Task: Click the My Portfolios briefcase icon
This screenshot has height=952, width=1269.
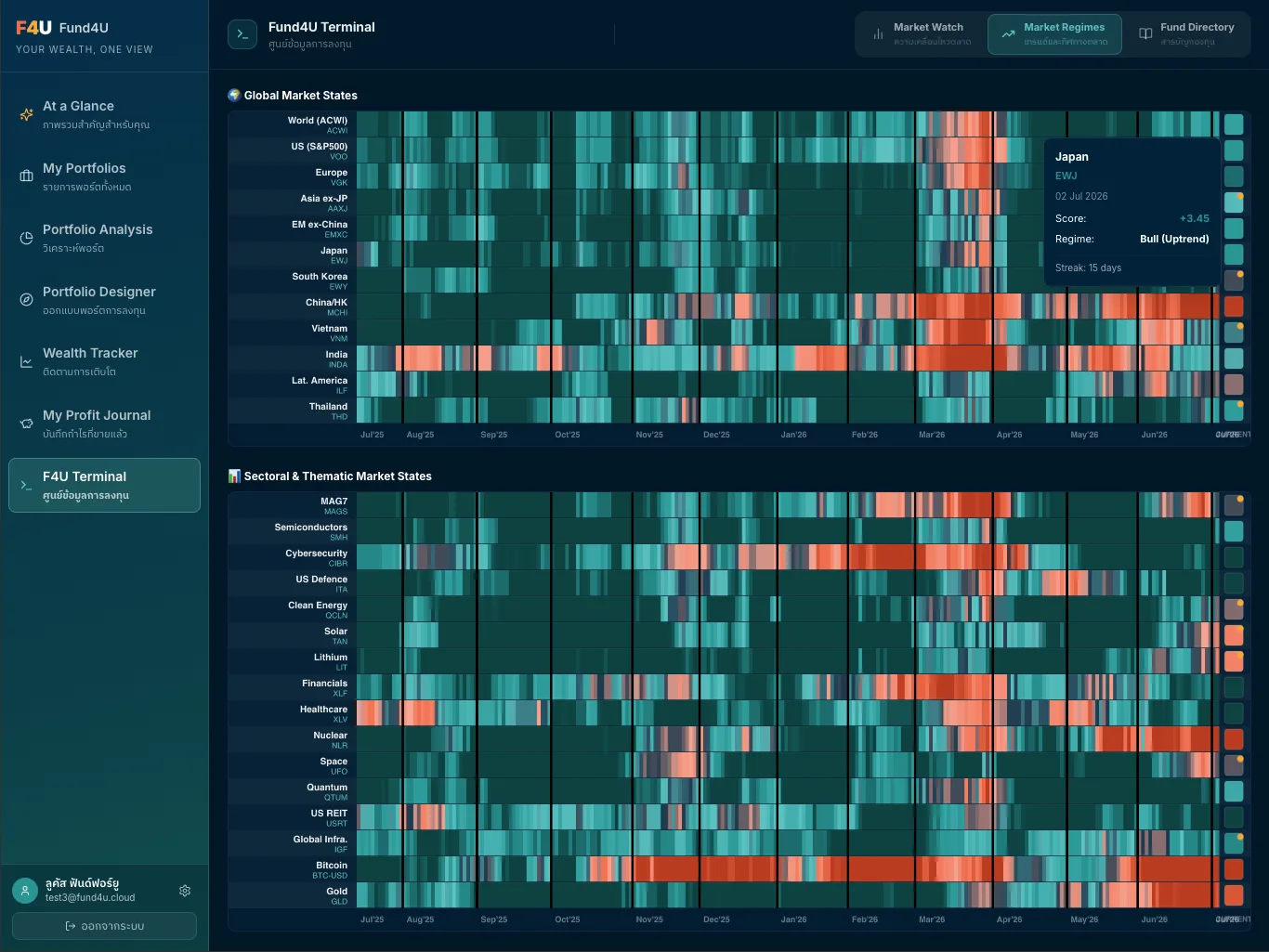Action: pyautogui.click(x=26, y=176)
